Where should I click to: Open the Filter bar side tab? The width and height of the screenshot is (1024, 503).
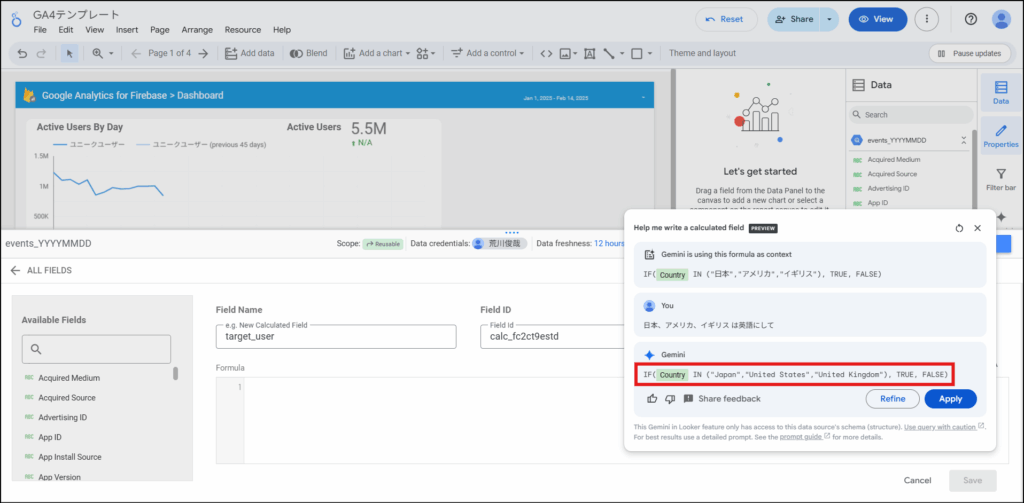coord(1000,180)
